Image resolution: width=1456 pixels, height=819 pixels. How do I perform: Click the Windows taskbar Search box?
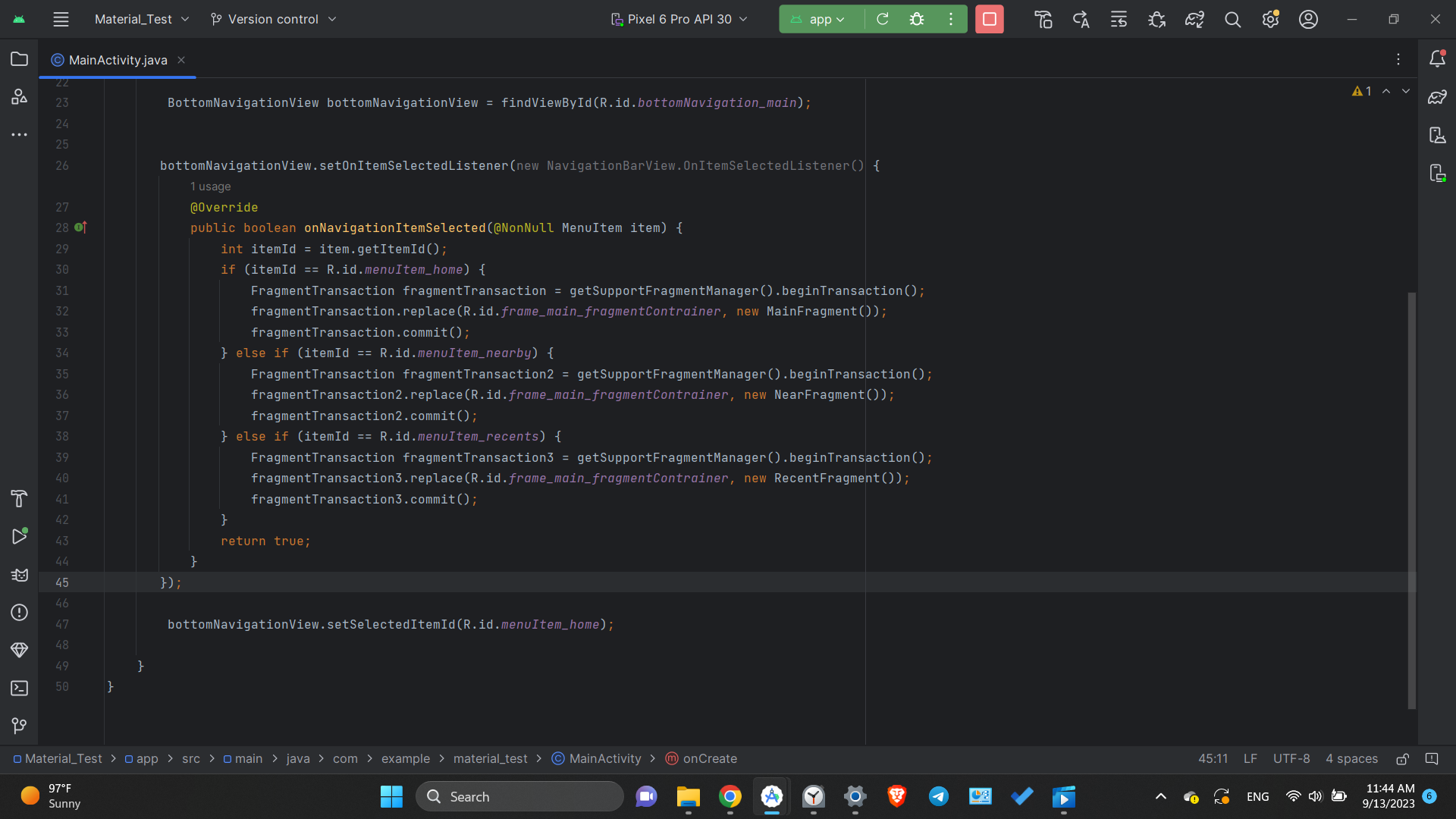tap(519, 796)
